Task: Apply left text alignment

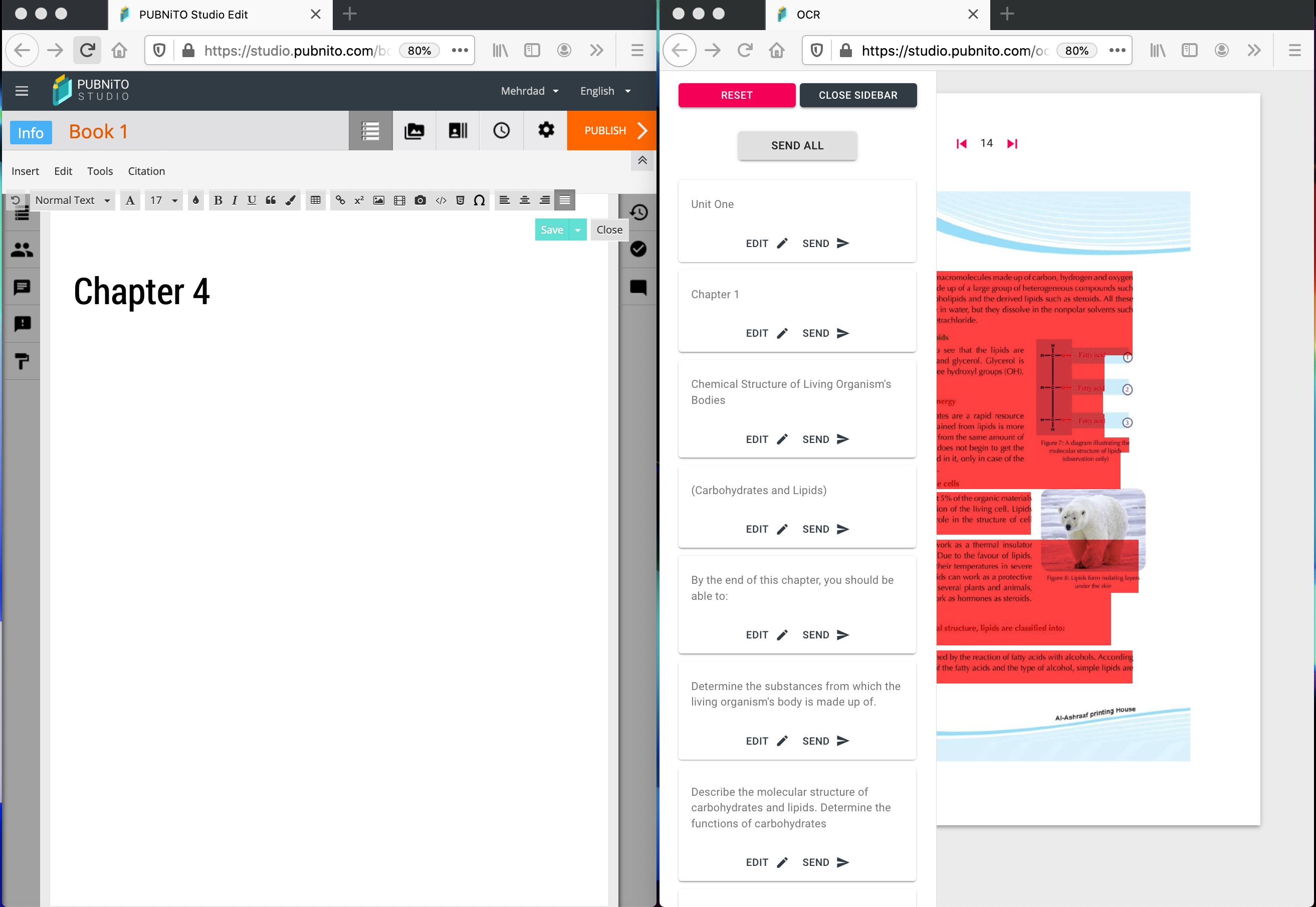Action: coord(504,200)
